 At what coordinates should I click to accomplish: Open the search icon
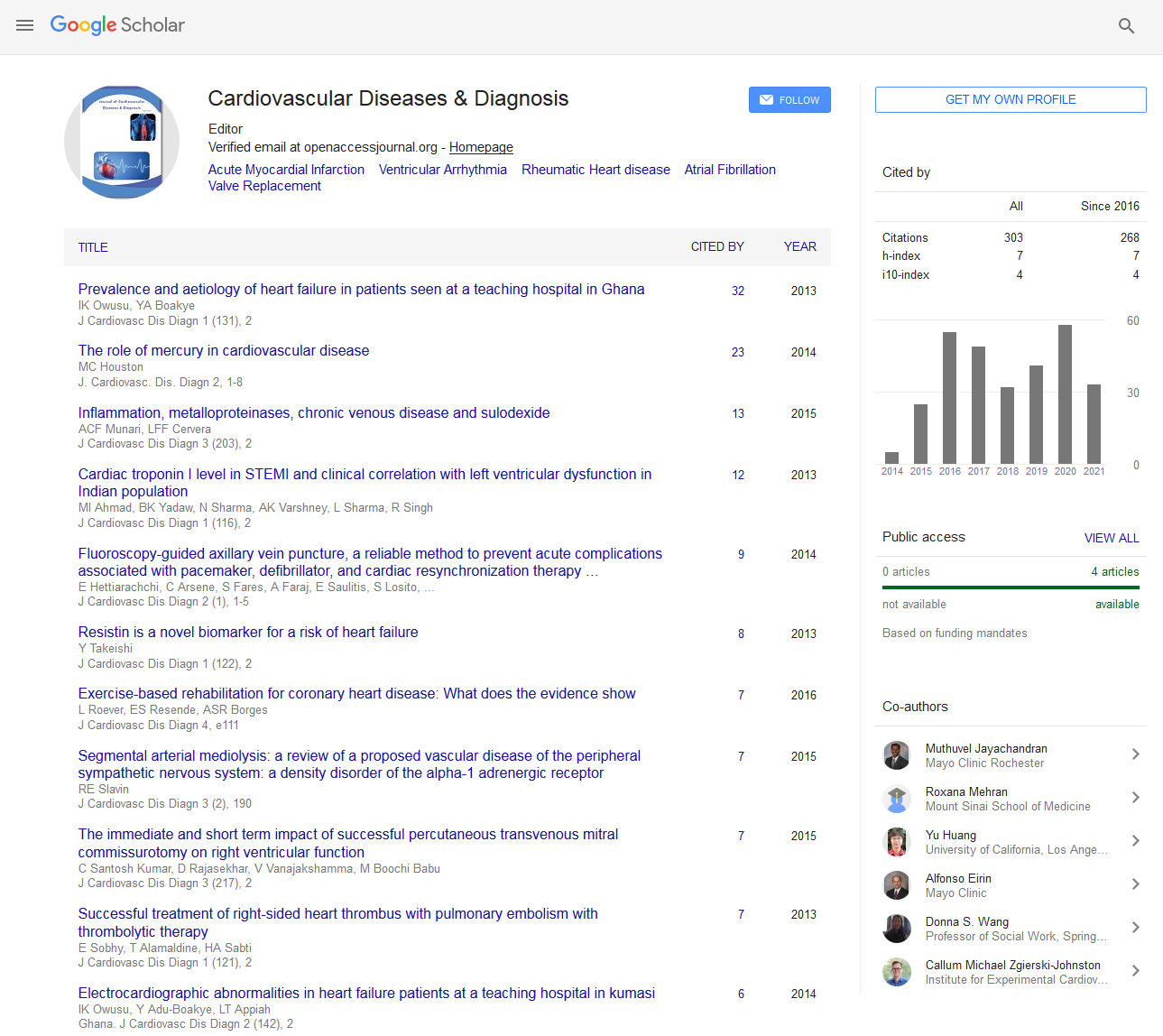point(1126,25)
